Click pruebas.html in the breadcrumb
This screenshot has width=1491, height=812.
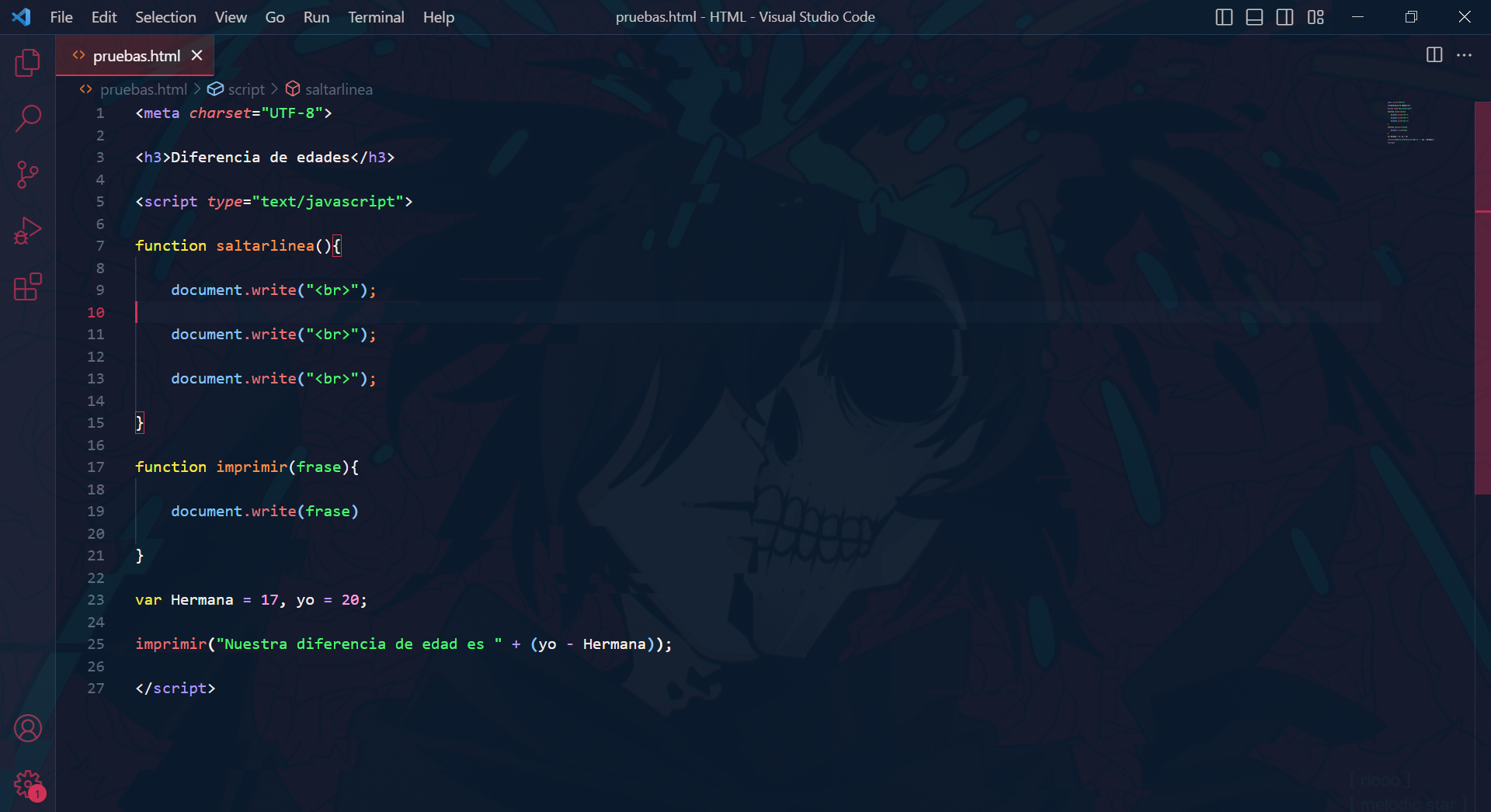click(x=144, y=89)
